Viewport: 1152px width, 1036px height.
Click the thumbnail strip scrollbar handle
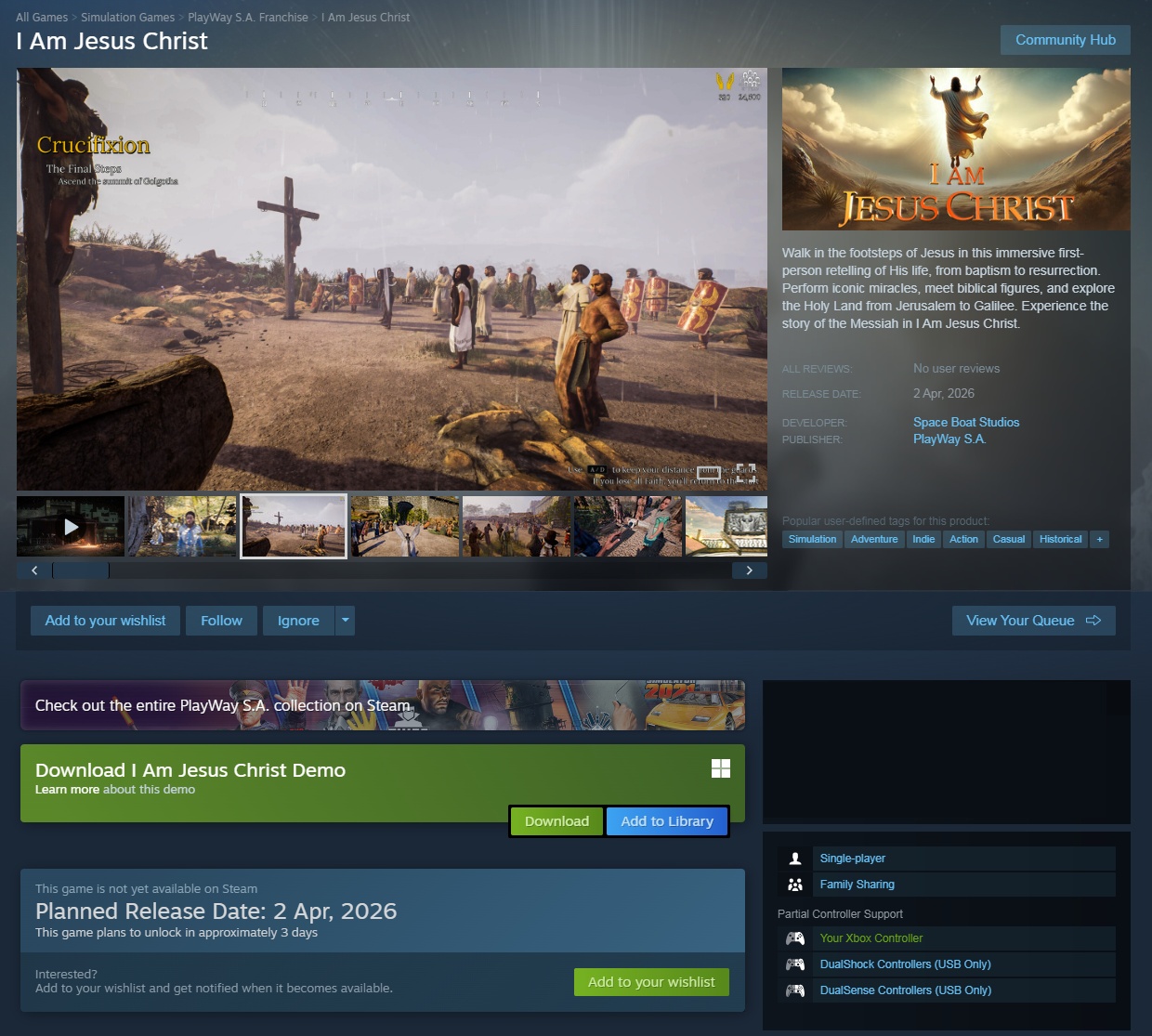81,570
